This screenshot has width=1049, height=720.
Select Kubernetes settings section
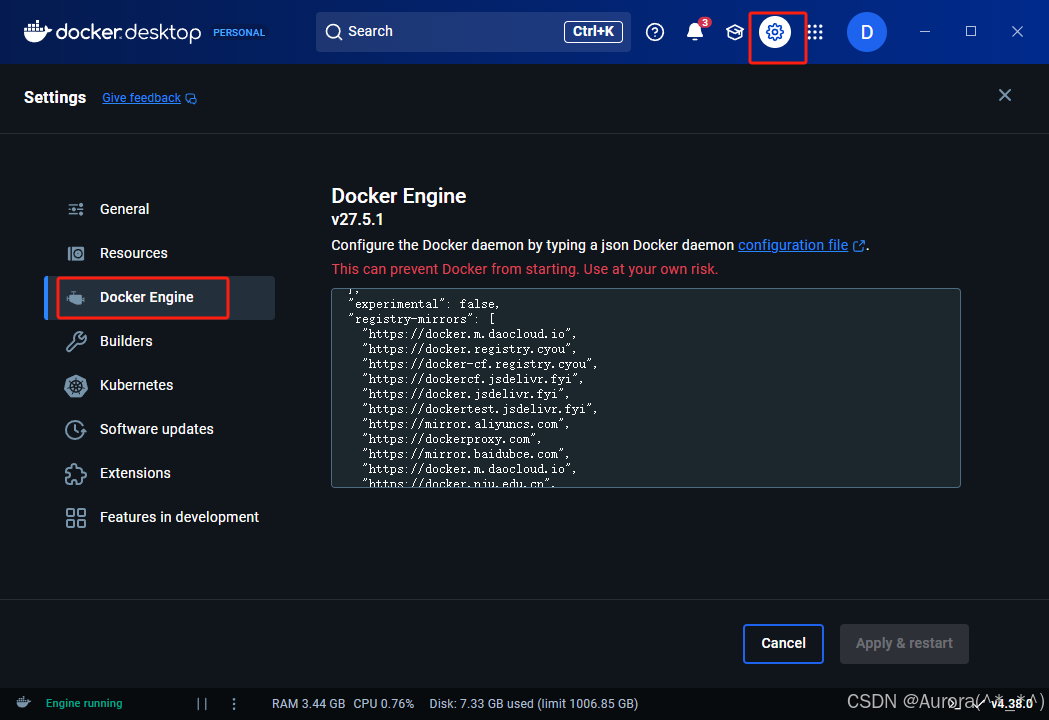click(160, 385)
